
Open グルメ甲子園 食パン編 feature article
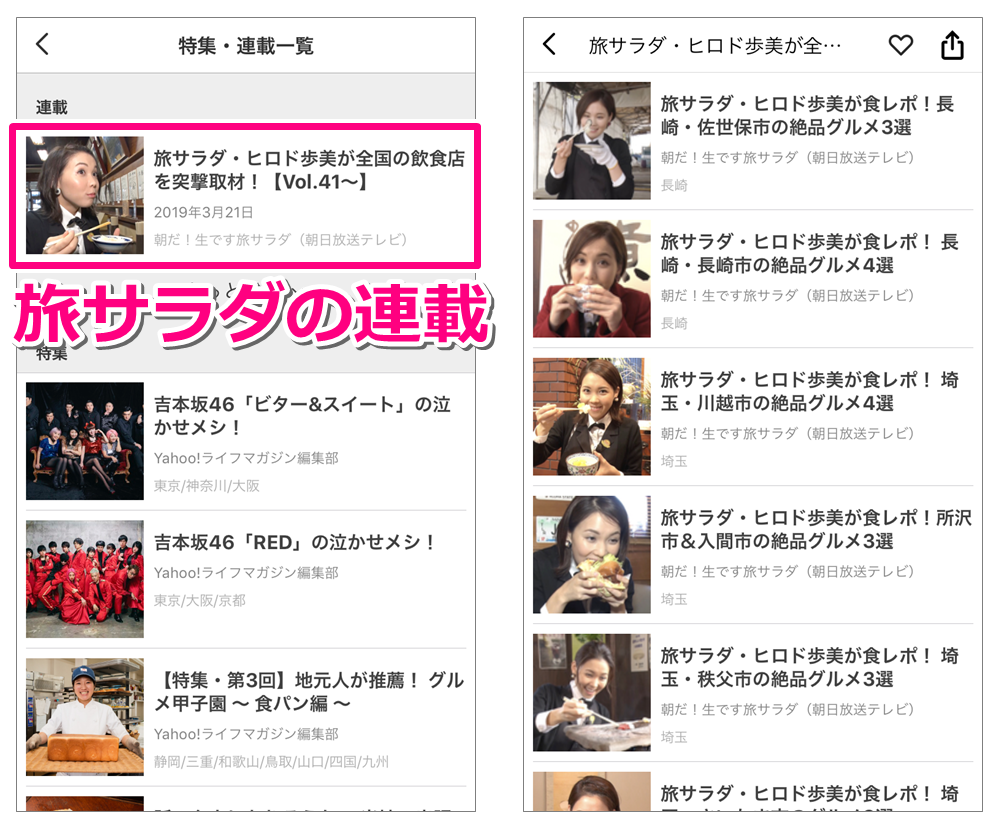308,692
